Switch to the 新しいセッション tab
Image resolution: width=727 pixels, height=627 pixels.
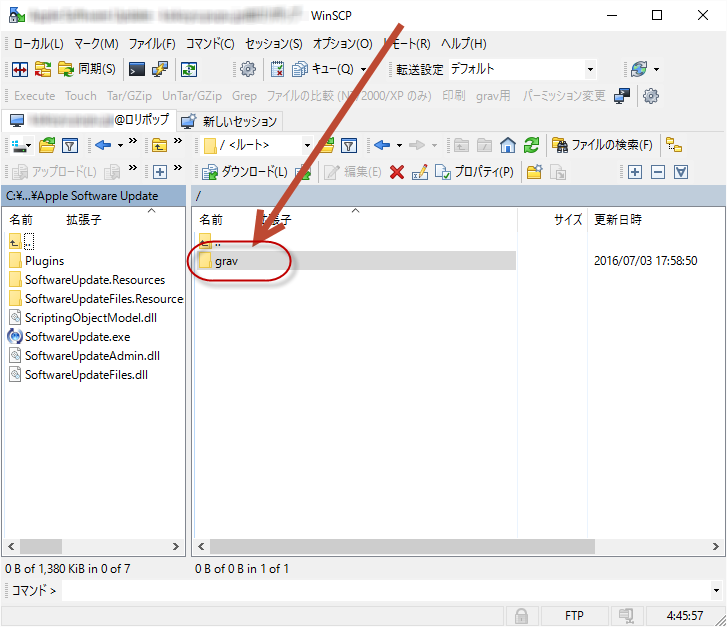[x=230, y=121]
